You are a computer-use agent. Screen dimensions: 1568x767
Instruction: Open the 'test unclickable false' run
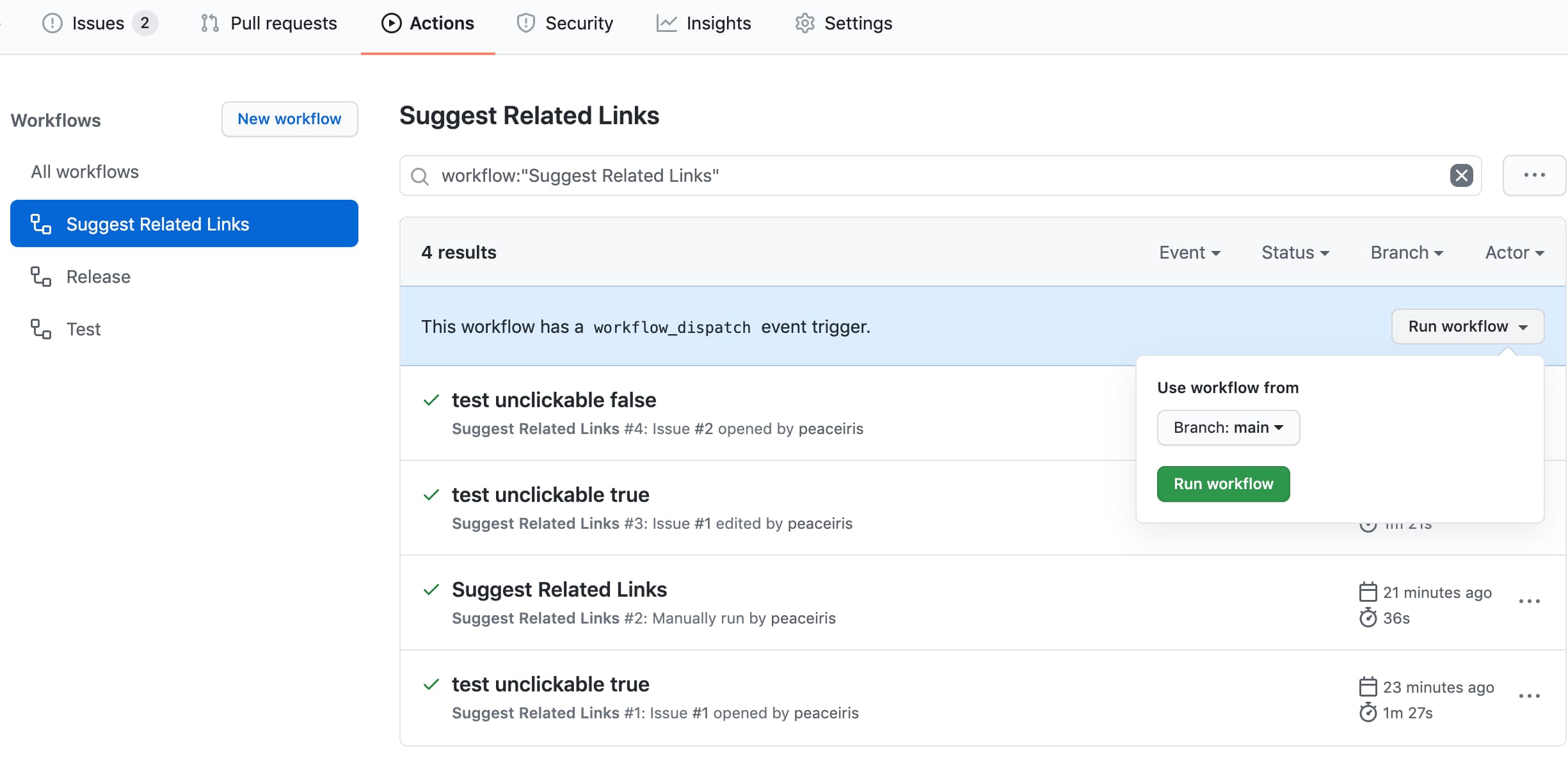click(554, 400)
